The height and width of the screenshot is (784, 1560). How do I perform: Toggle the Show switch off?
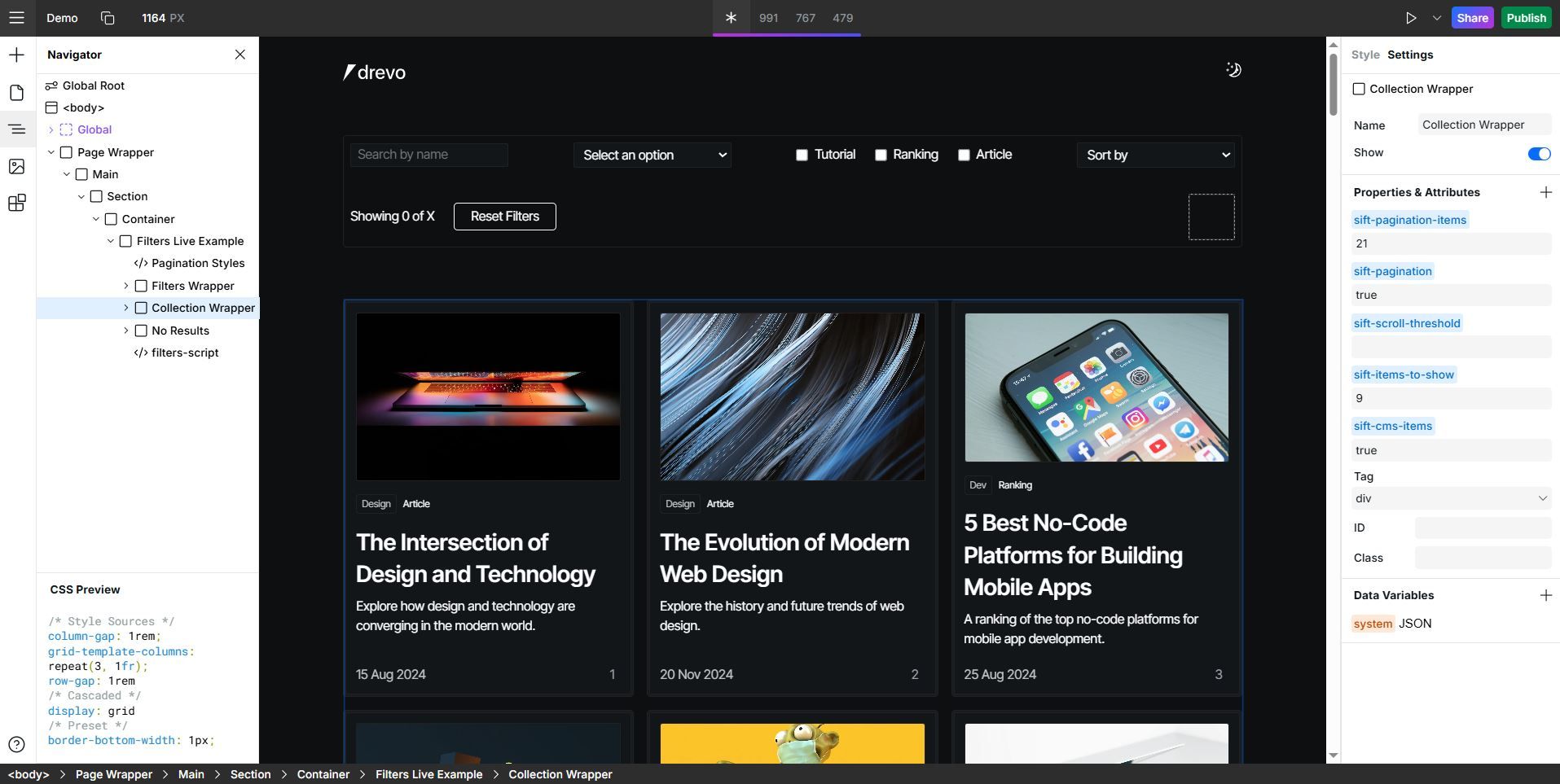(1538, 154)
